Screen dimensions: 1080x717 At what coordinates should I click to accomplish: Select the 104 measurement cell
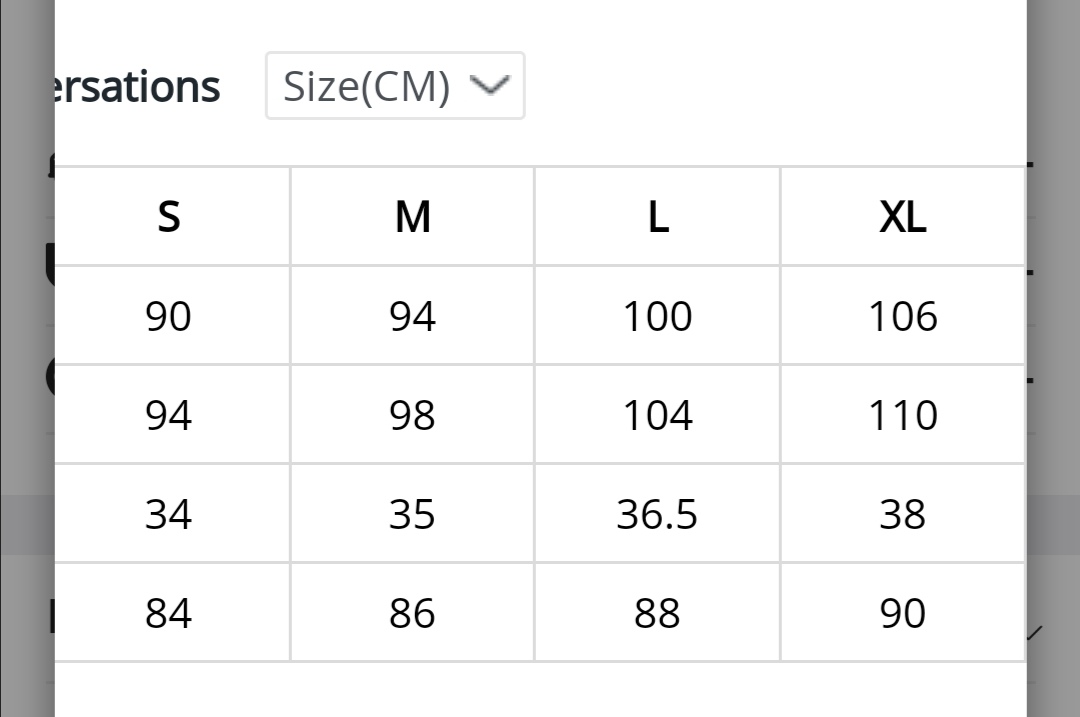(x=657, y=415)
